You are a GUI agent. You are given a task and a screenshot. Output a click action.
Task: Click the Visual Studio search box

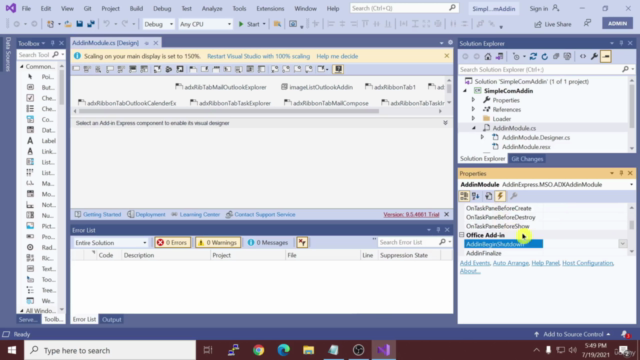(x=404, y=8)
